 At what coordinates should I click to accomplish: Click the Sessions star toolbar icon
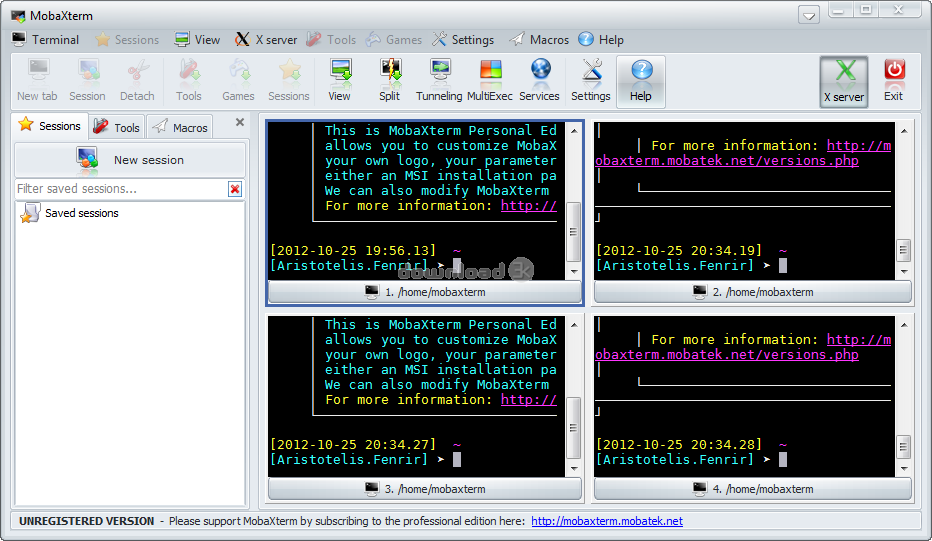point(289,81)
